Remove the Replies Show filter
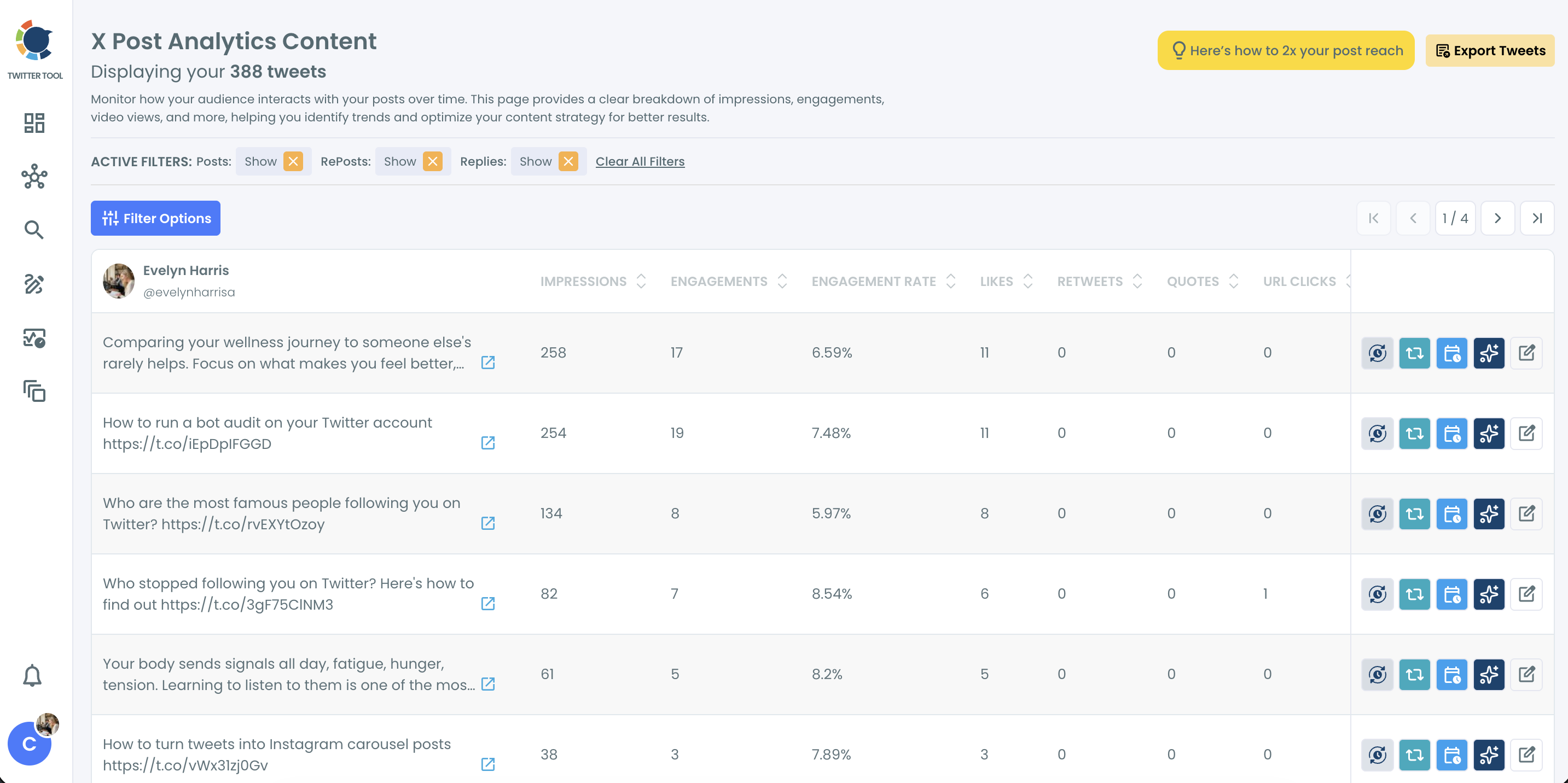The image size is (1568, 783). [568, 161]
